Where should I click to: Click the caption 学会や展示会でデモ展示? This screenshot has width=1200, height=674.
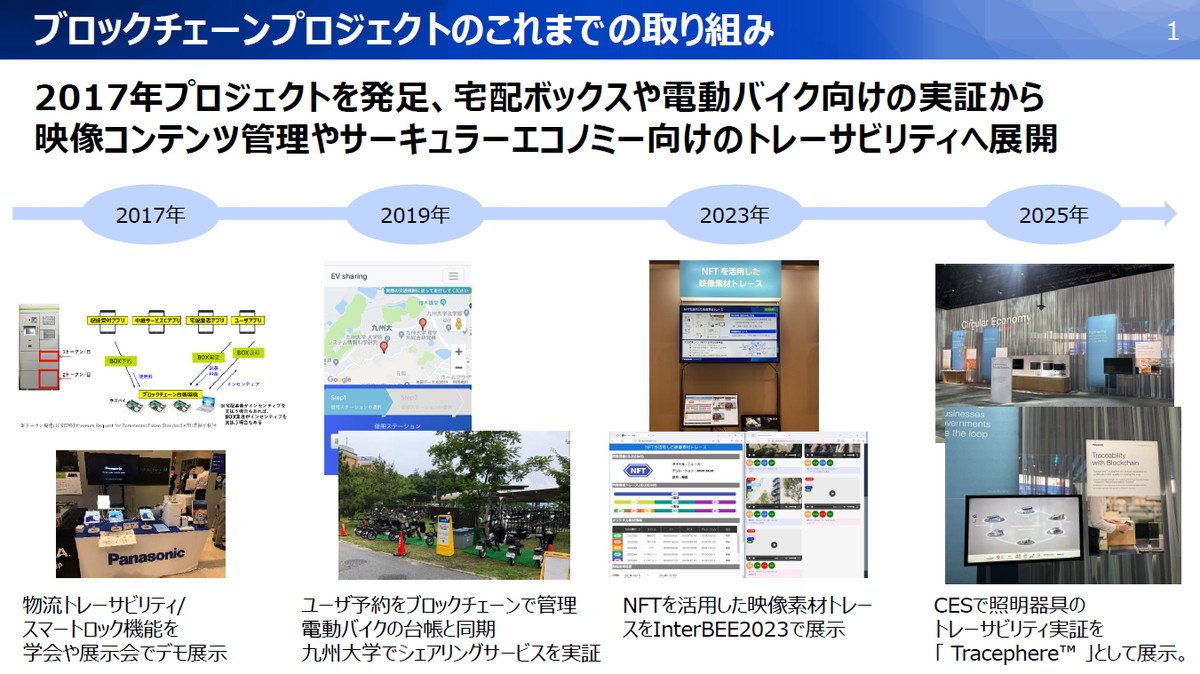(124, 654)
